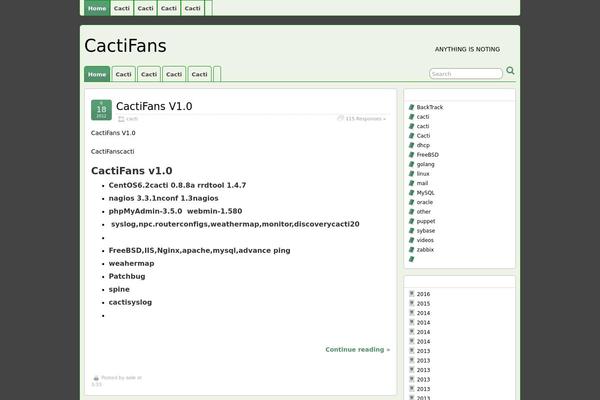Click the CactiFans v1.0 bold heading

[x=132, y=170]
